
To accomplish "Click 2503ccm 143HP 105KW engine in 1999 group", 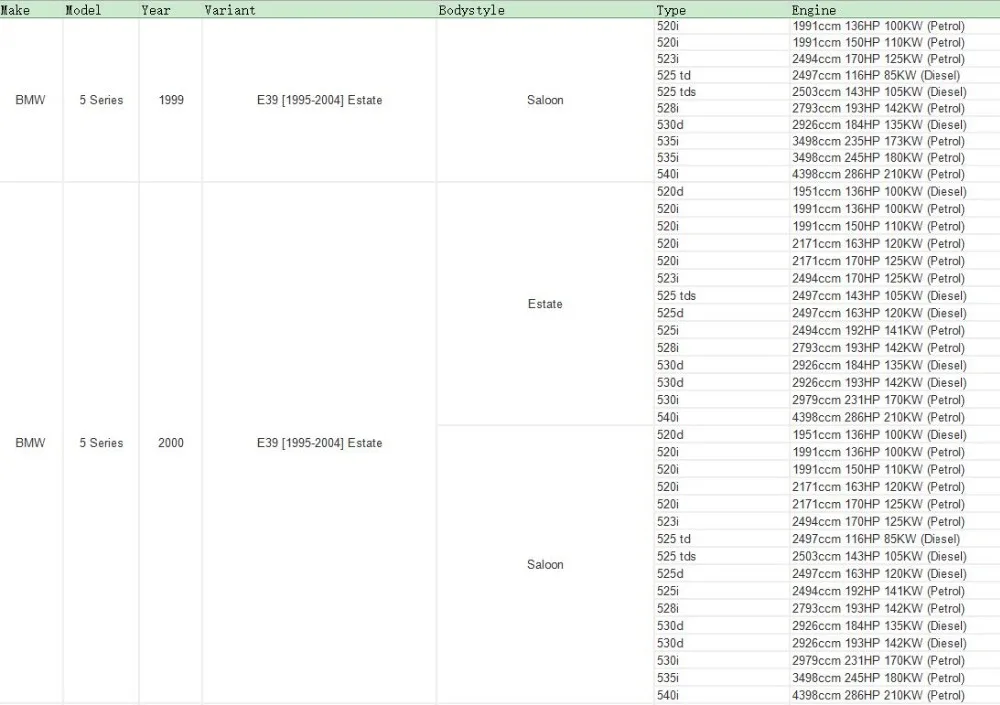I will pyautogui.click(x=879, y=92).
